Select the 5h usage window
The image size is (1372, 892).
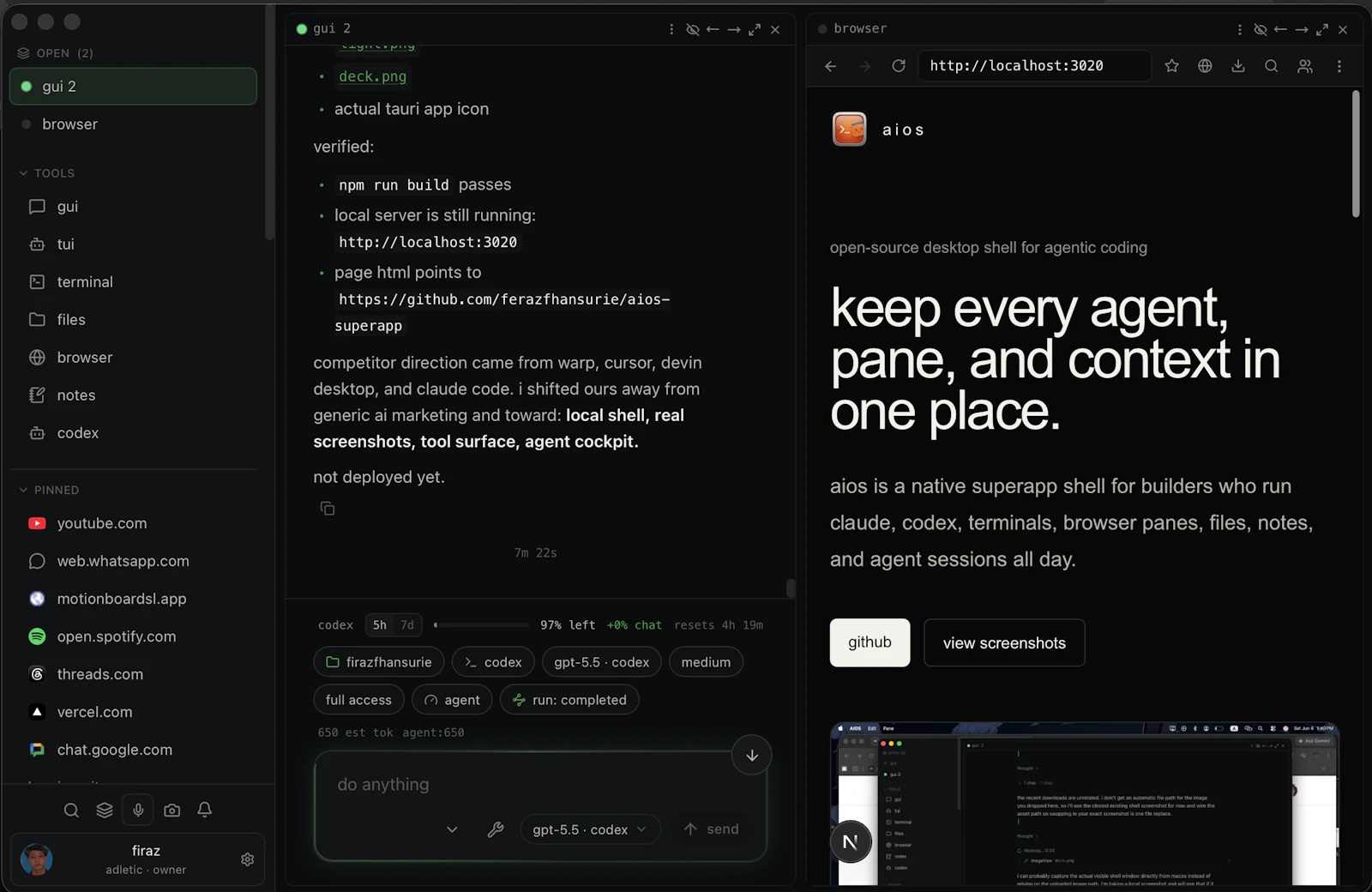pyautogui.click(x=380, y=625)
